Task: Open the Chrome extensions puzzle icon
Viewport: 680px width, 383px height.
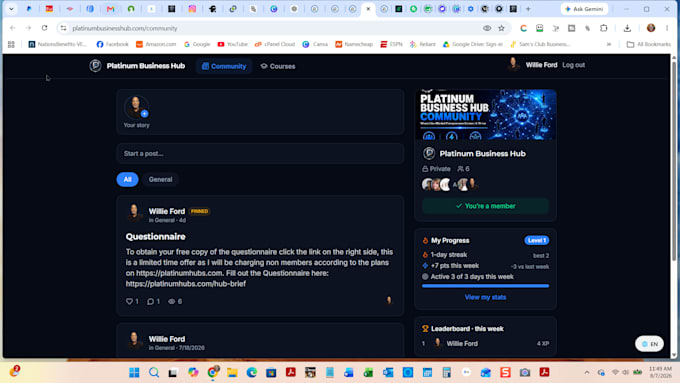Action: (604, 28)
